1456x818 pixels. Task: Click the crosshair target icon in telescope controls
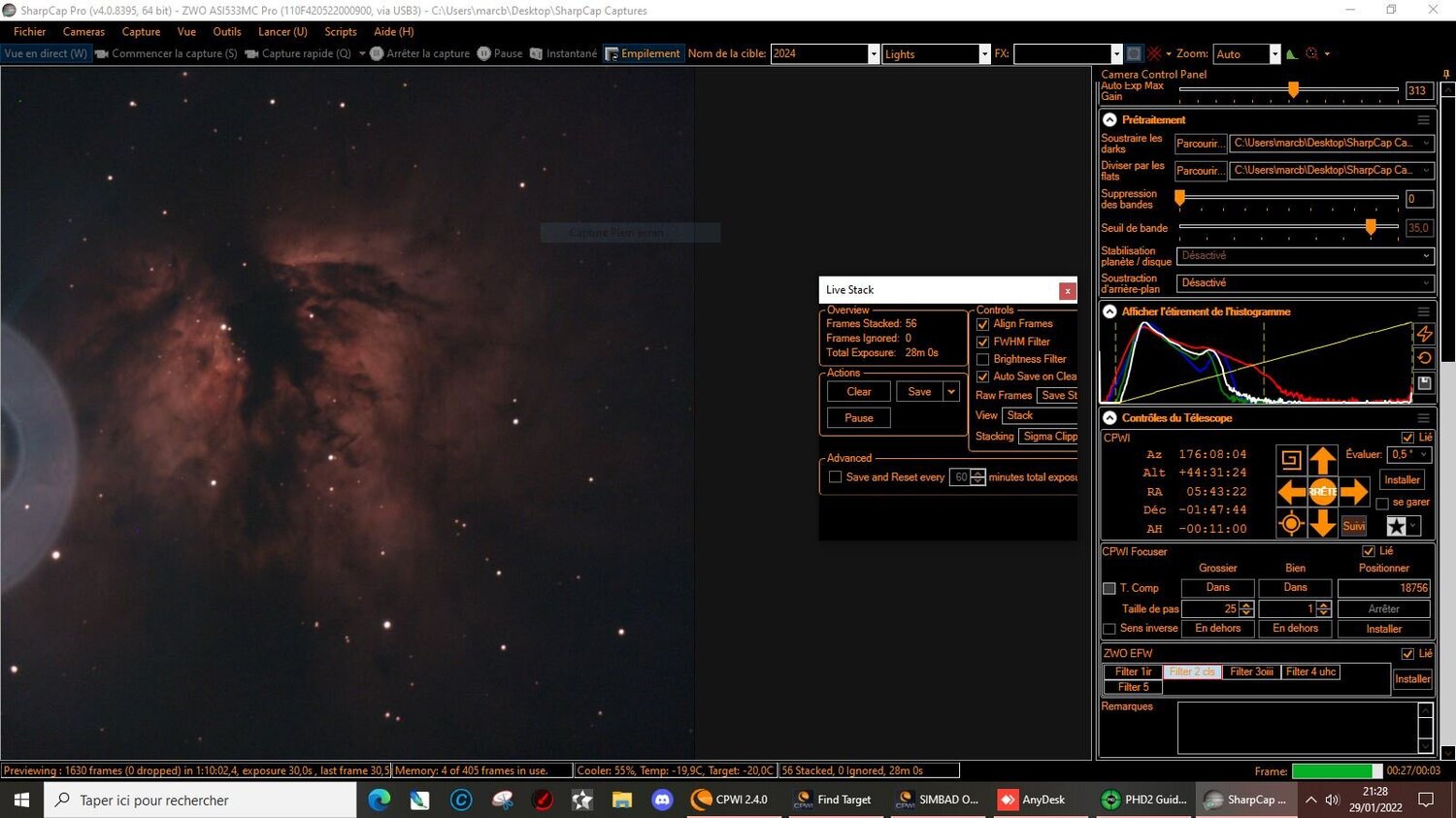tap(1291, 524)
